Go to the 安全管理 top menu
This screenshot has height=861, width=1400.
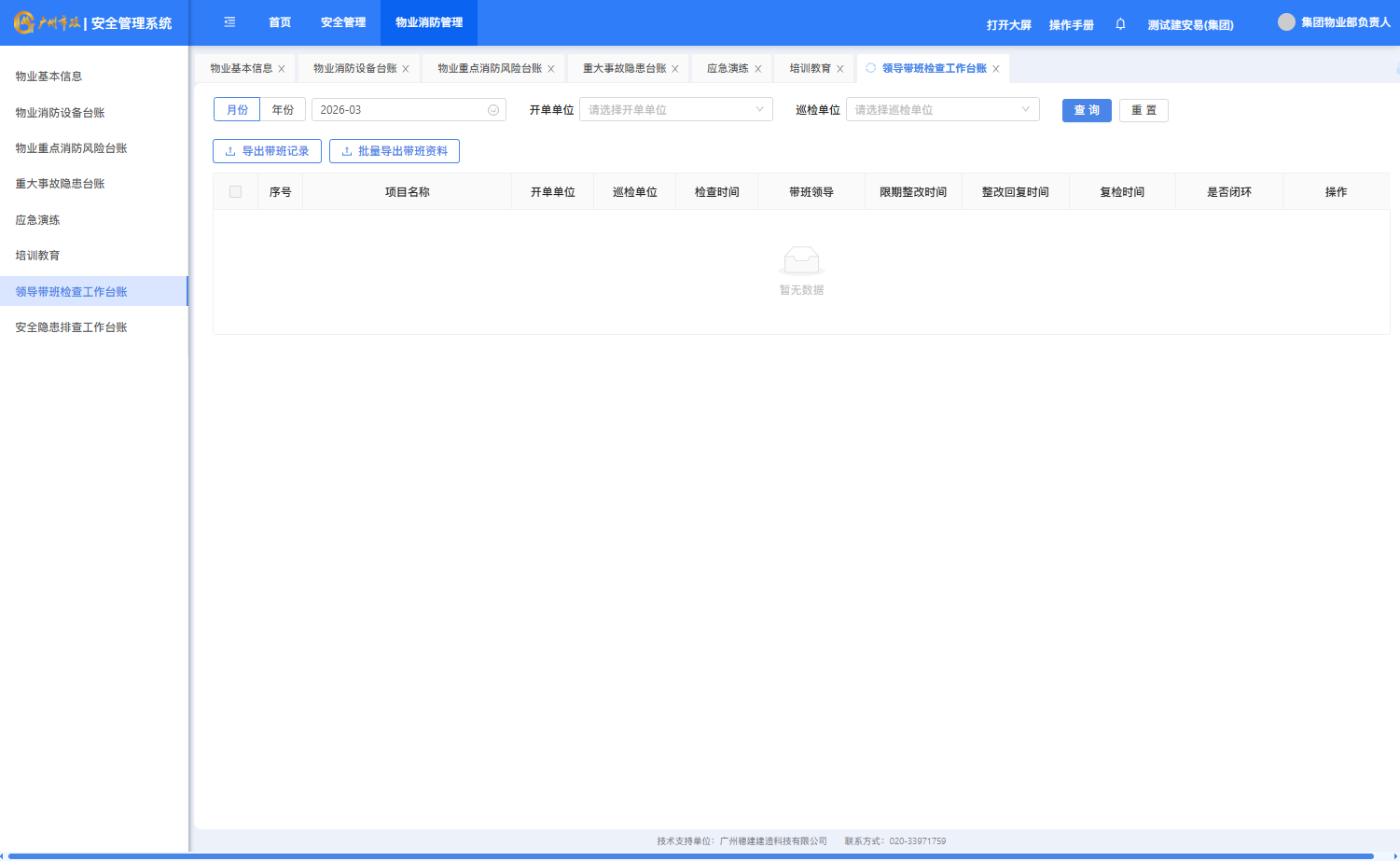click(x=343, y=22)
